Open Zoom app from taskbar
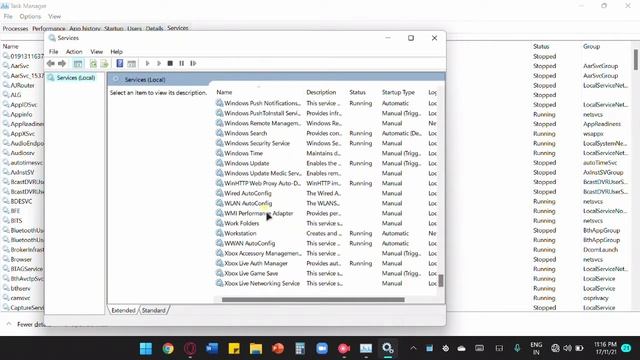The image size is (640, 360). point(322,348)
